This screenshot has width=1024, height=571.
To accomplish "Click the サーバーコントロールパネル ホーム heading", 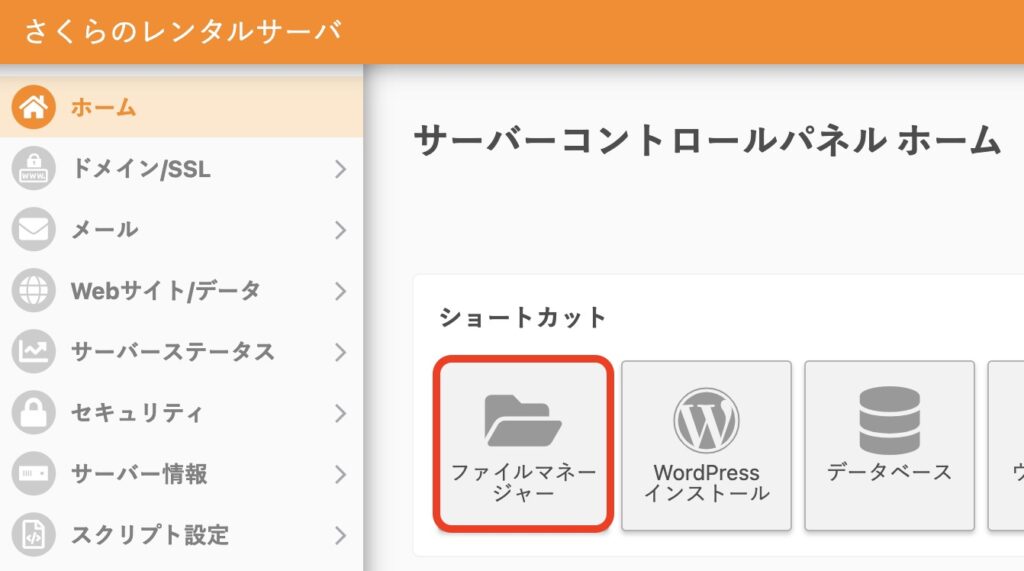I will 707,140.
